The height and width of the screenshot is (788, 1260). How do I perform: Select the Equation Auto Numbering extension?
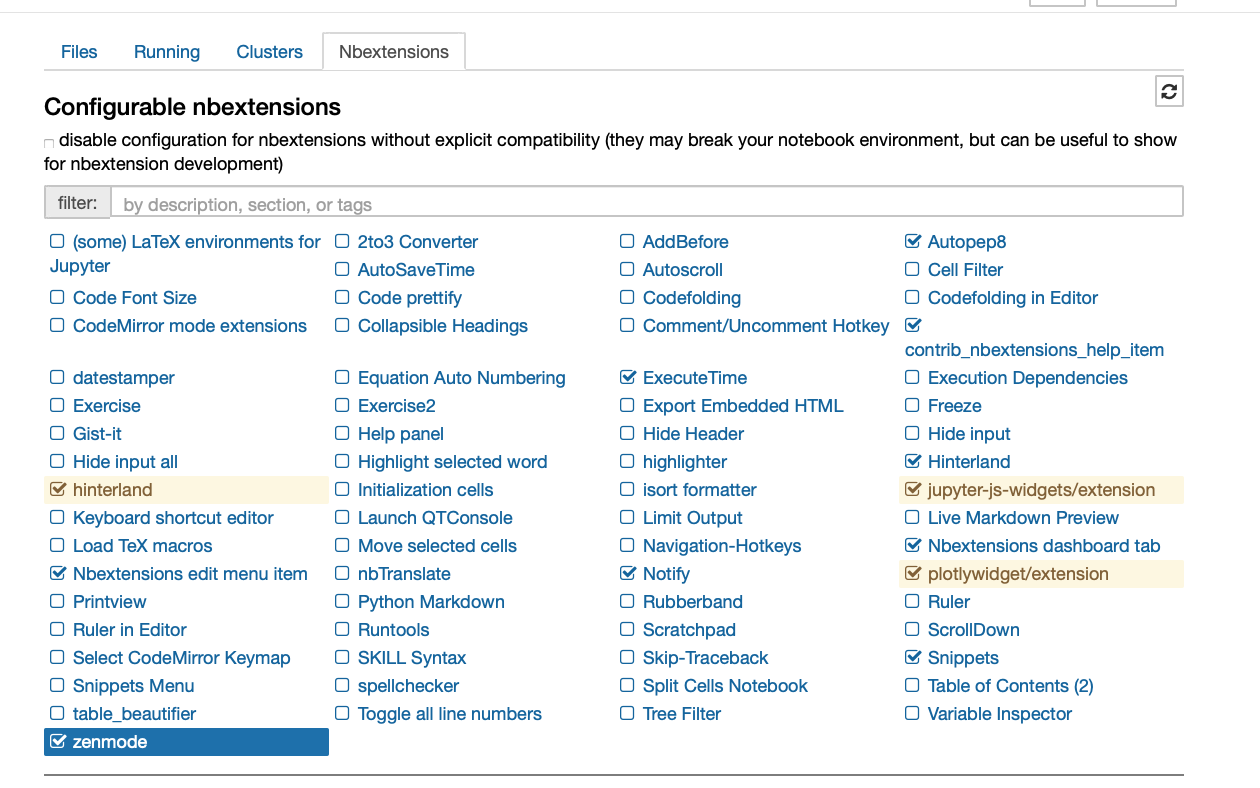click(462, 378)
